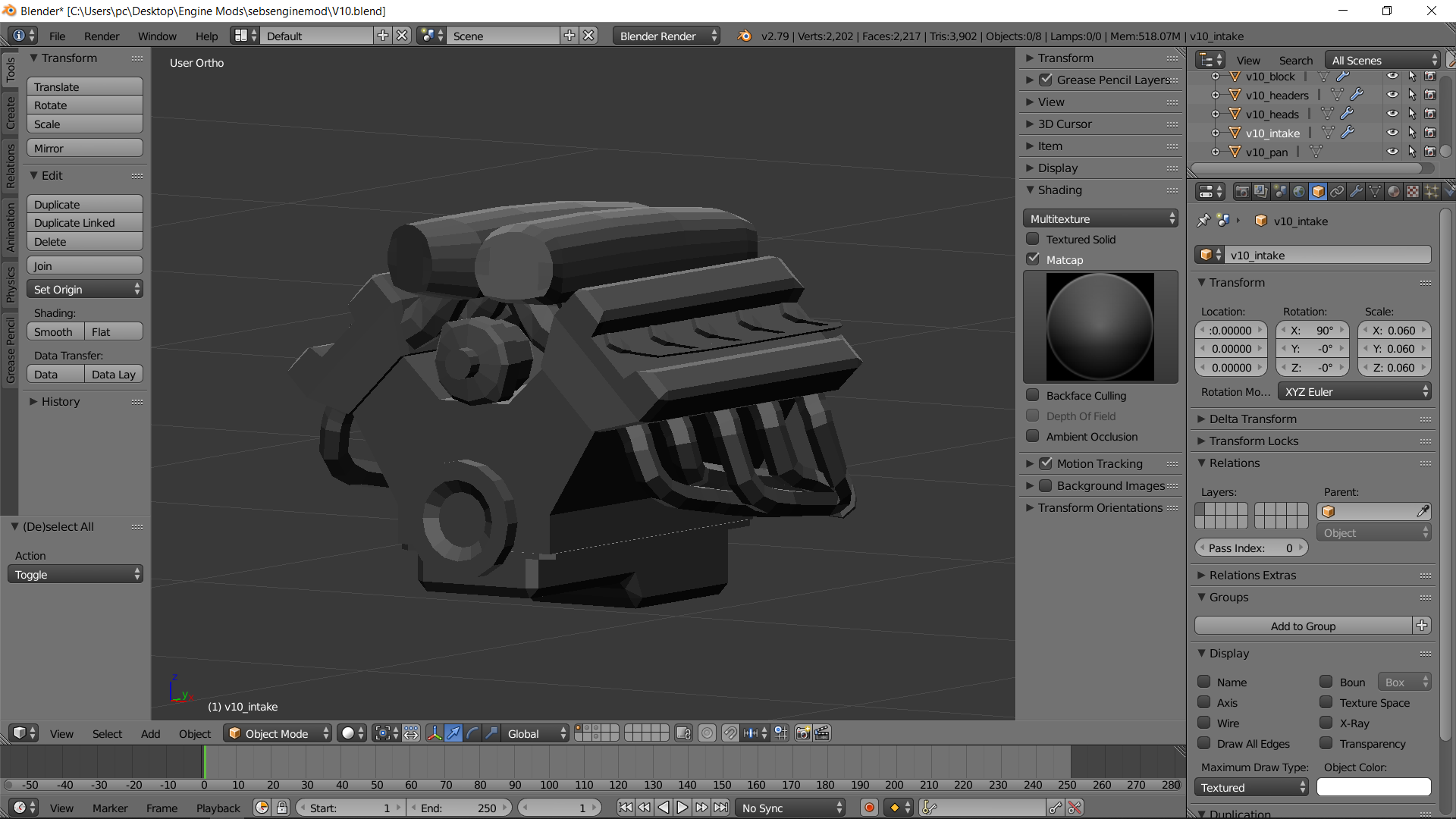Open the Render menu
The height and width of the screenshot is (819, 1456).
(x=102, y=36)
